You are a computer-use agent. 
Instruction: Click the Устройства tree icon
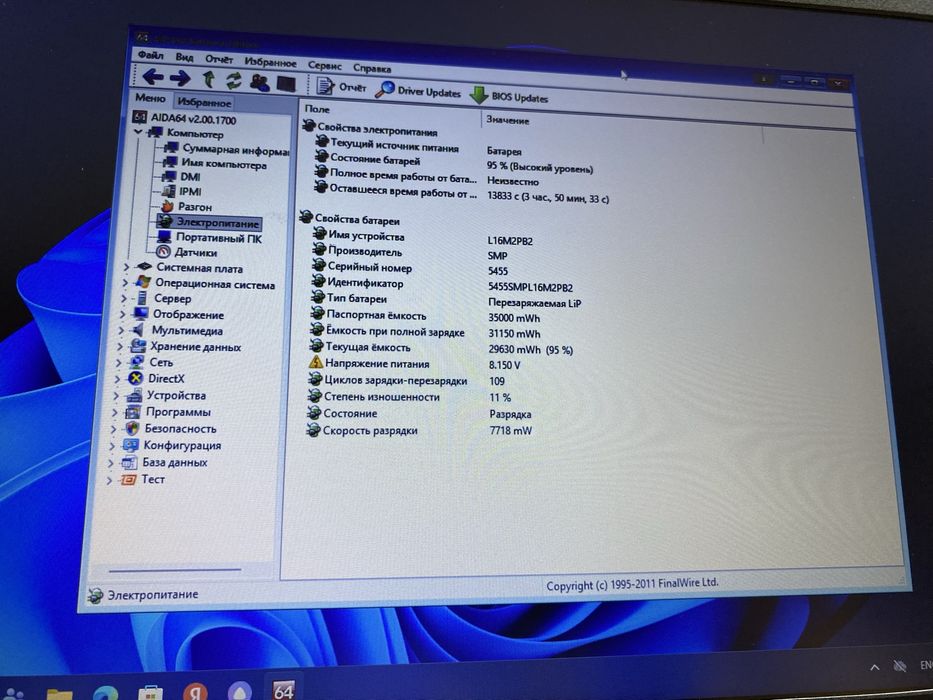point(134,395)
